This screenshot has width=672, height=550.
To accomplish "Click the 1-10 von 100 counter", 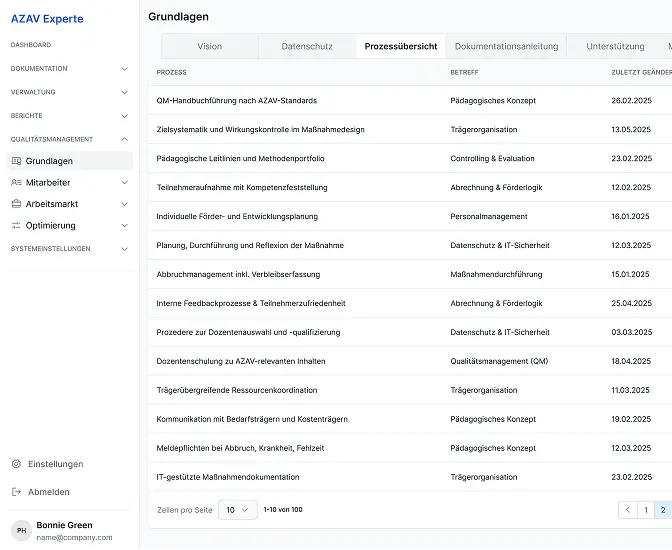I will click(x=283, y=510).
